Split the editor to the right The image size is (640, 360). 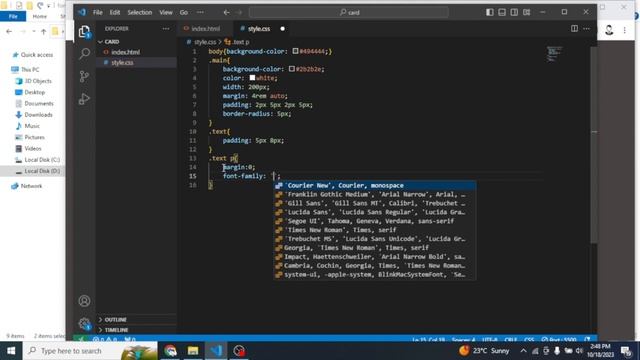574,29
